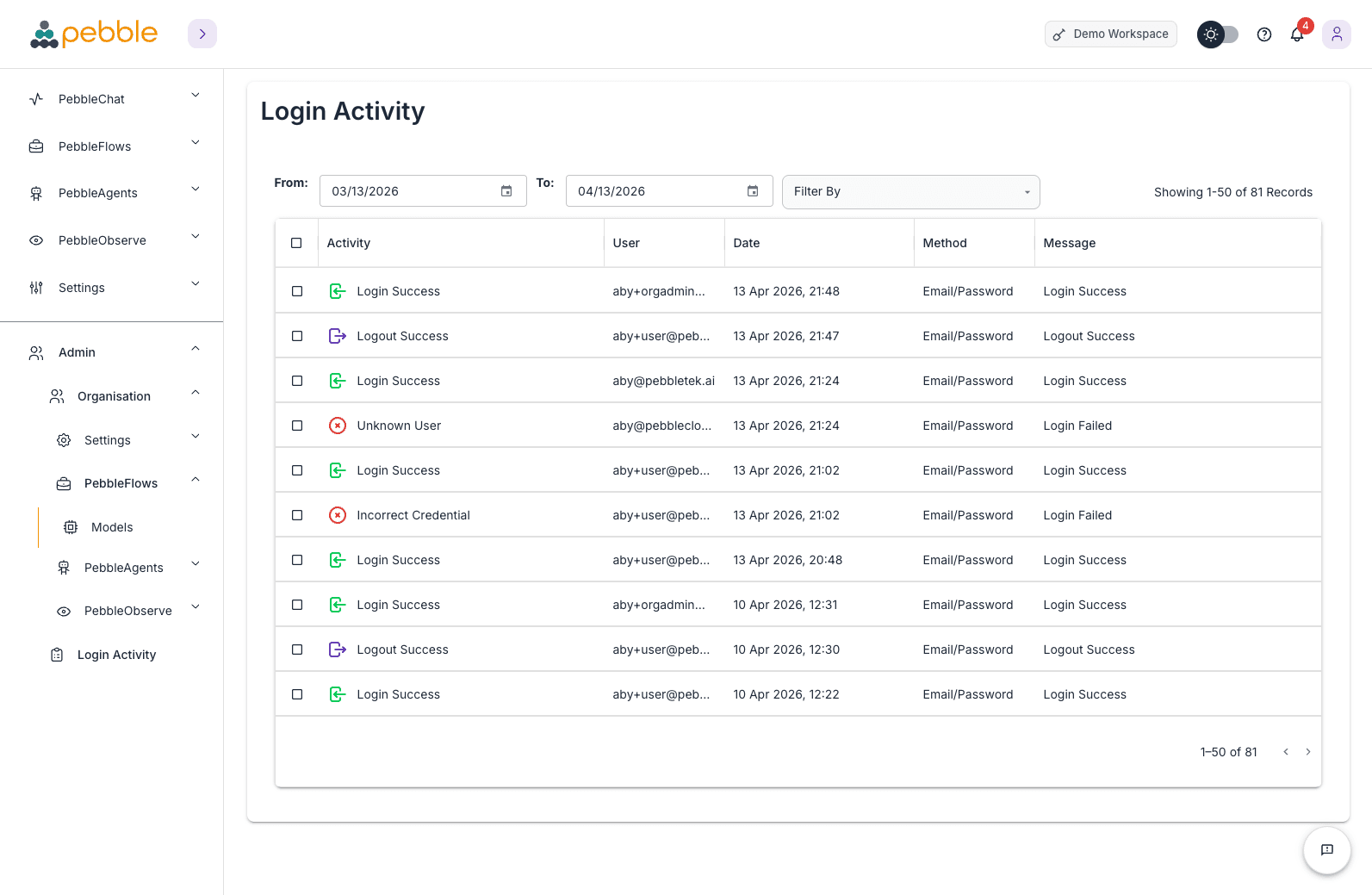Expand the Organisation PebbleAgents chevron
The width and height of the screenshot is (1372, 895).
tap(196, 564)
